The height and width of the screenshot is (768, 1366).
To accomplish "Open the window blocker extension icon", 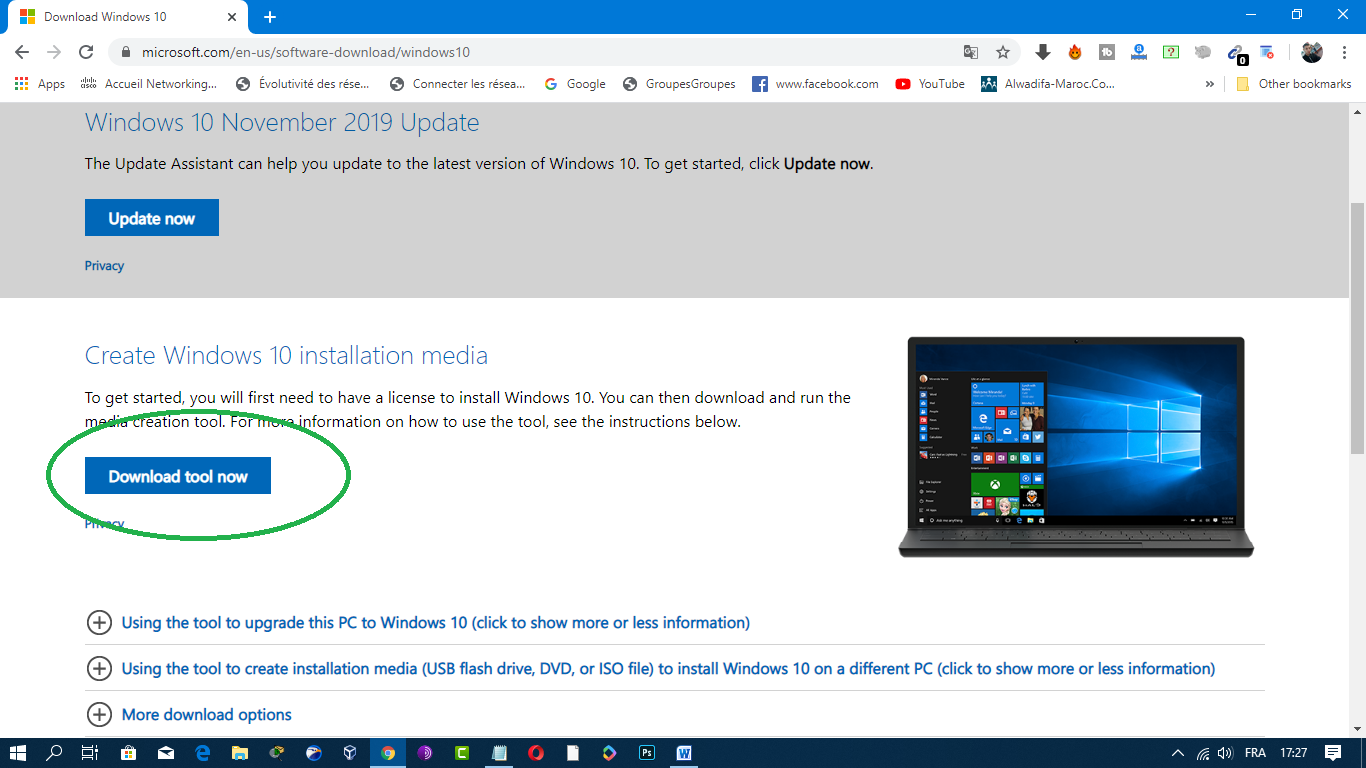I will click(1267, 52).
